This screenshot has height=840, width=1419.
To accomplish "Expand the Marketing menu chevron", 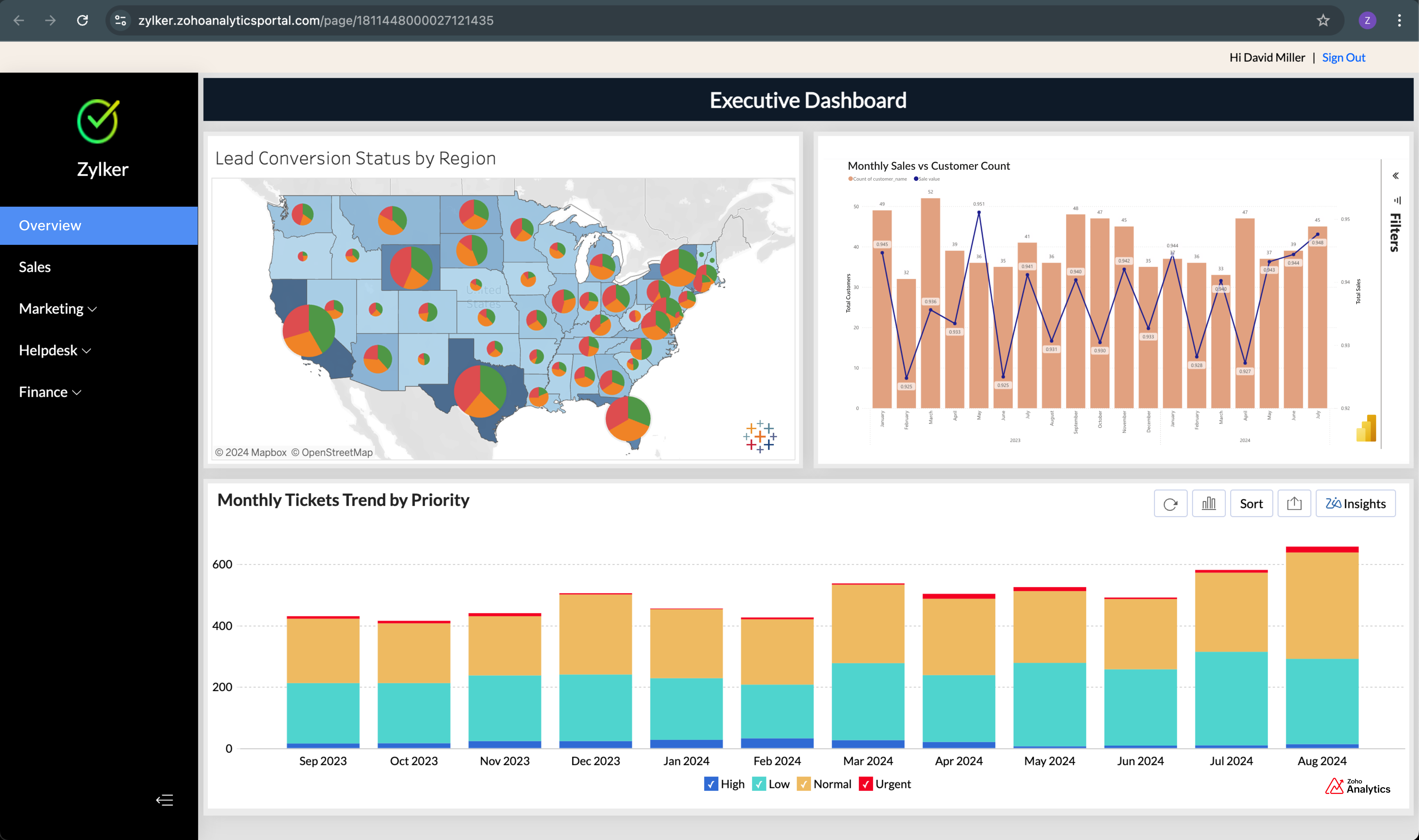I will point(92,309).
